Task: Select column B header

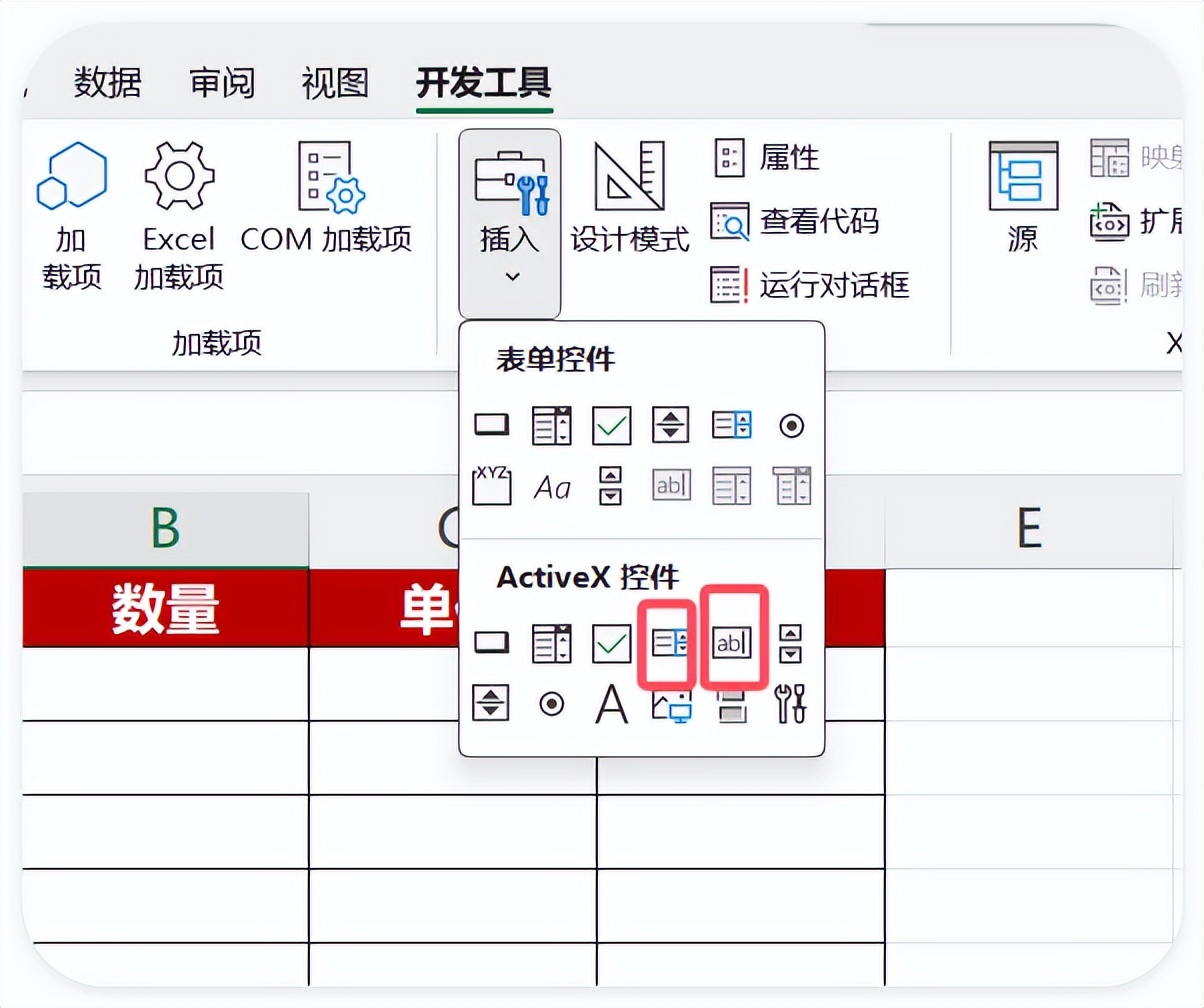Action: 165,528
